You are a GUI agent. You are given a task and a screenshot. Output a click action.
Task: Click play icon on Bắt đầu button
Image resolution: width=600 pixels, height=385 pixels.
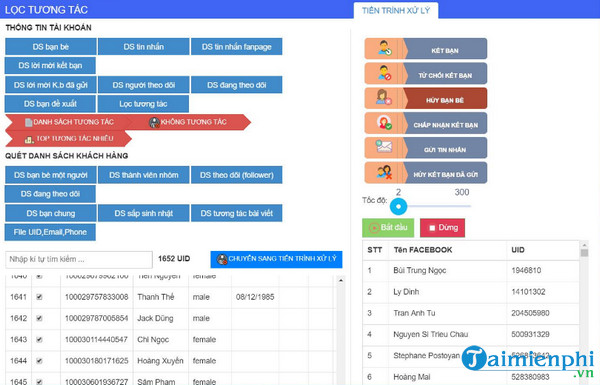coord(373,228)
